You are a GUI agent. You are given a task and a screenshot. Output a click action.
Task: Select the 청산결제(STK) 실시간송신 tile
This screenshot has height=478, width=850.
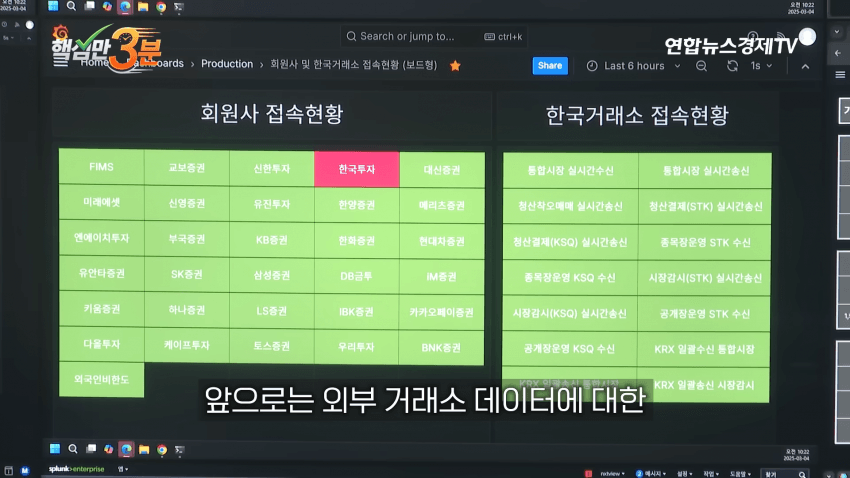tap(705, 206)
